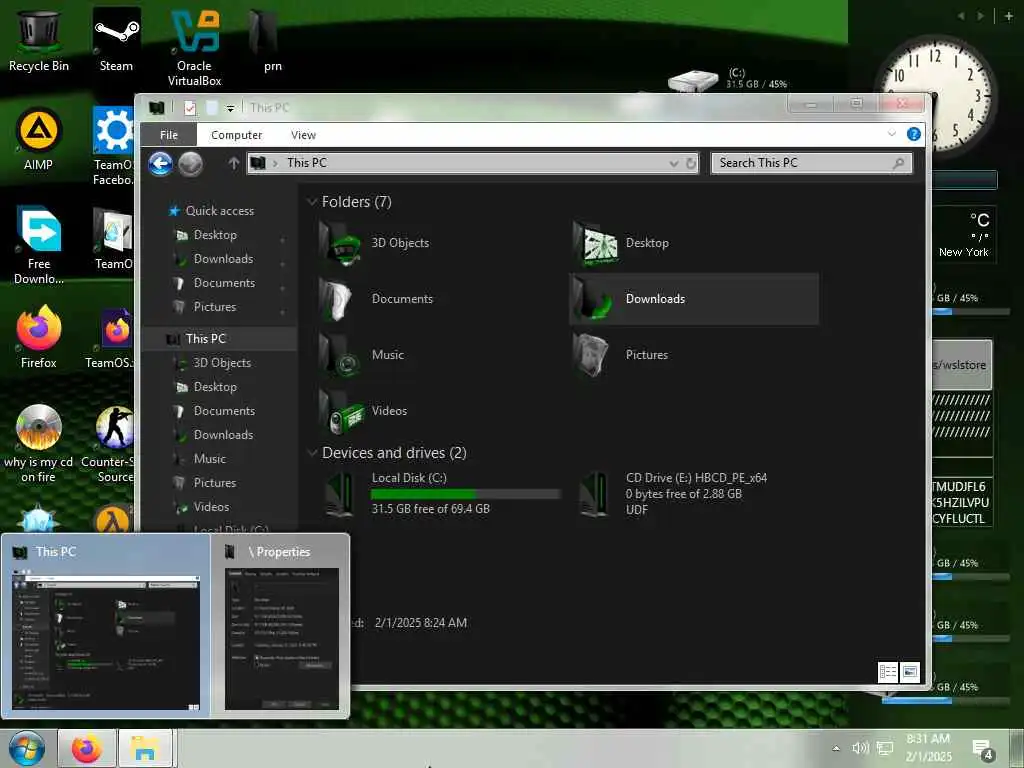Show hidden tray icons arrow
The height and width of the screenshot is (768, 1024).
point(836,748)
